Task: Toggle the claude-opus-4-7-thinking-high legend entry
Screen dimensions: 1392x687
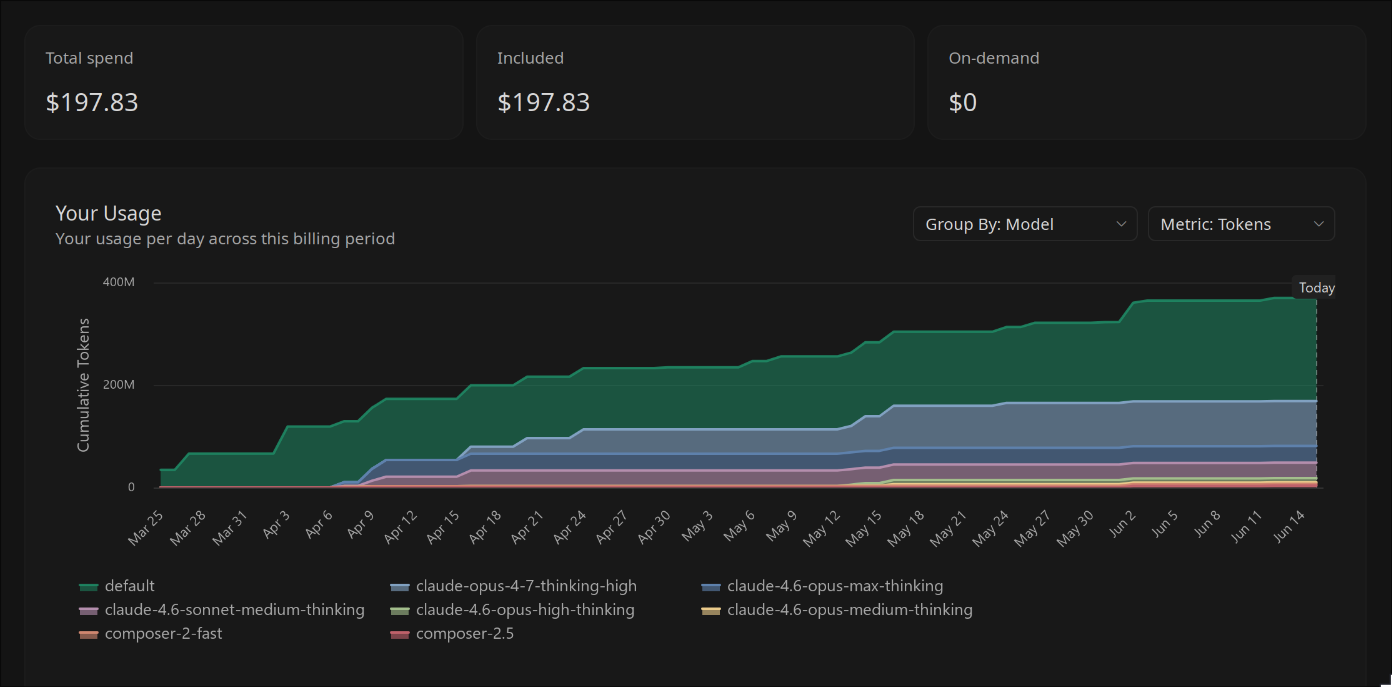Action: point(513,586)
